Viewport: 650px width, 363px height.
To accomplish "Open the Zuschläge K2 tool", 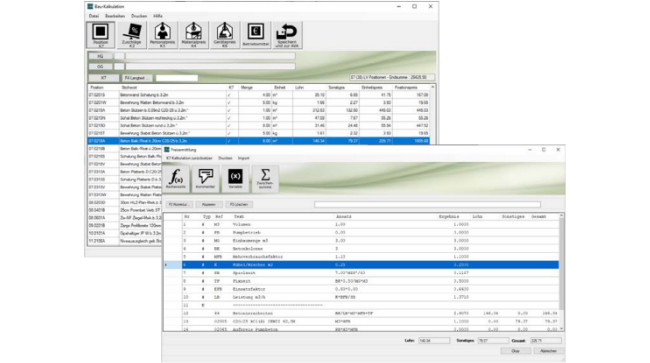I will point(132,35).
